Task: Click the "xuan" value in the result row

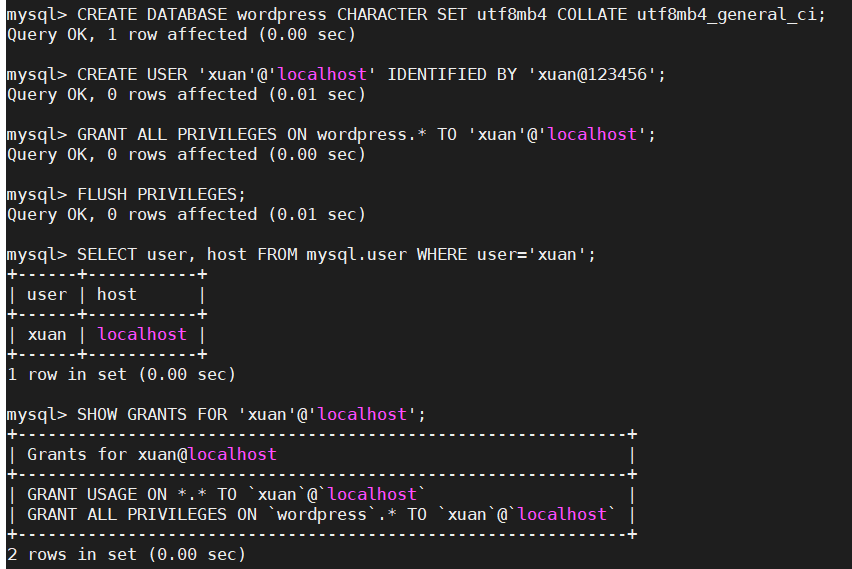Action: [x=47, y=334]
